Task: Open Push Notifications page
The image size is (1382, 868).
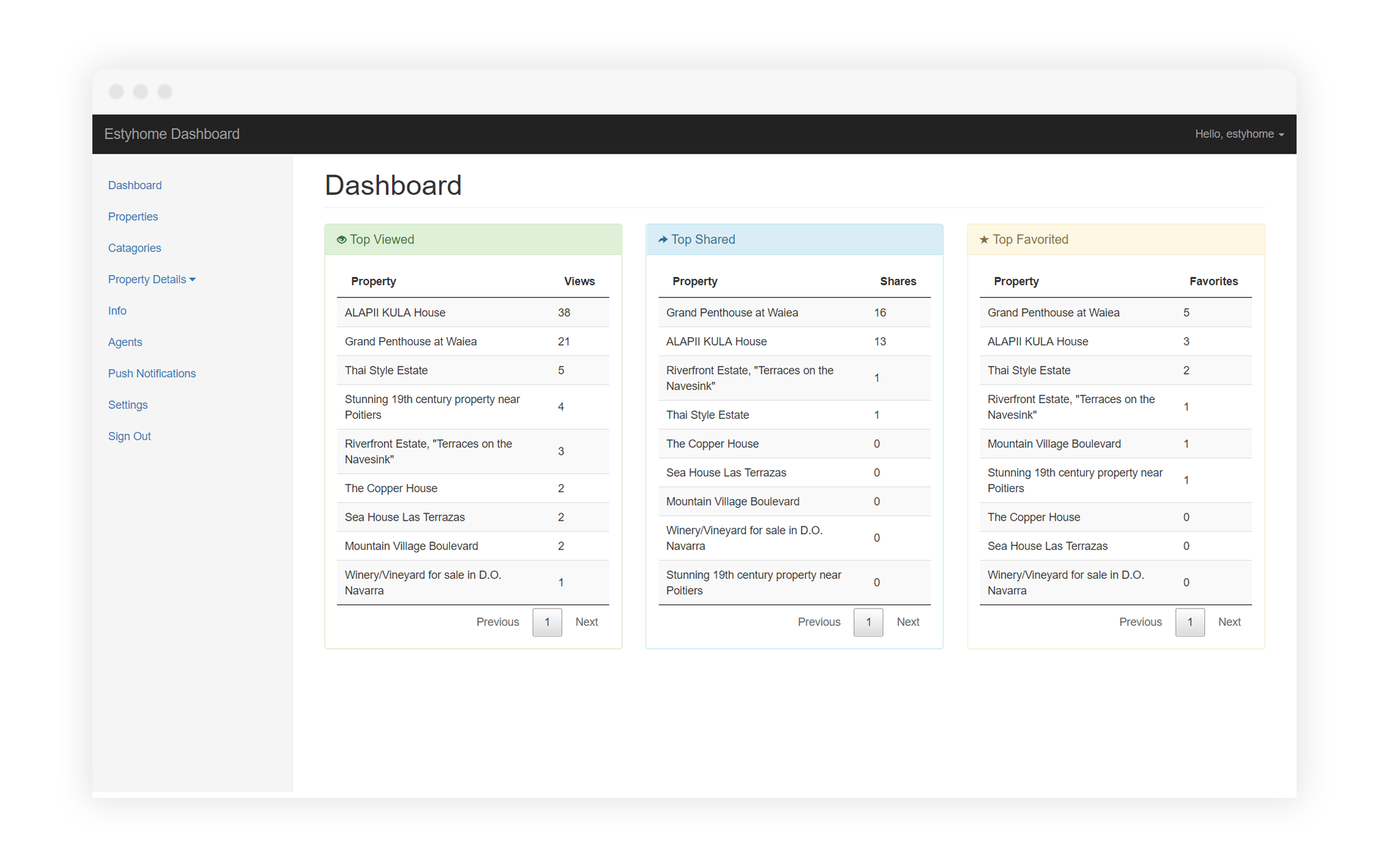Action: tap(152, 374)
